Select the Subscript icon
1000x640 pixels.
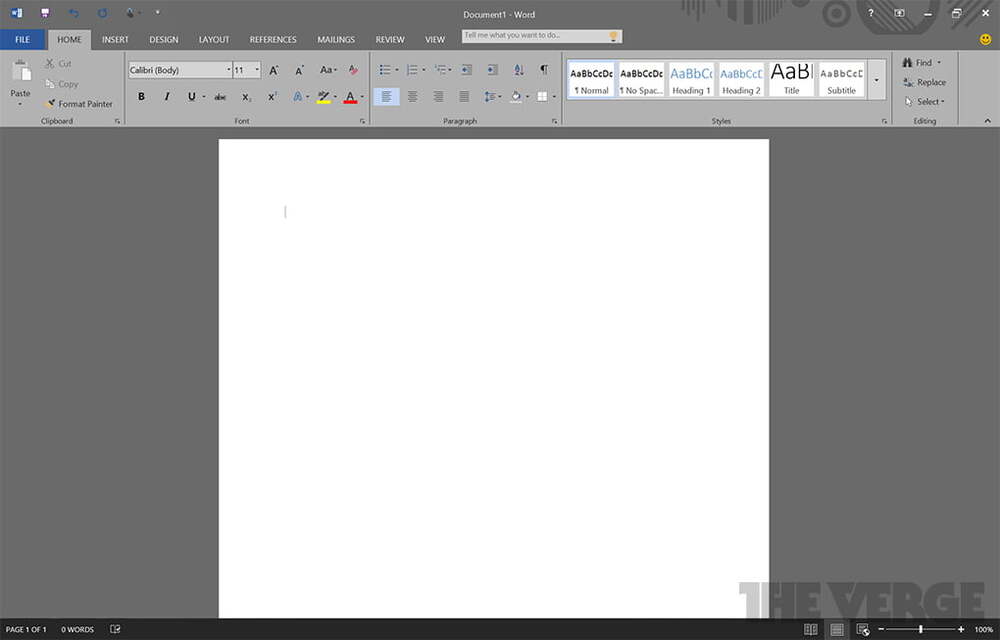[x=245, y=96]
